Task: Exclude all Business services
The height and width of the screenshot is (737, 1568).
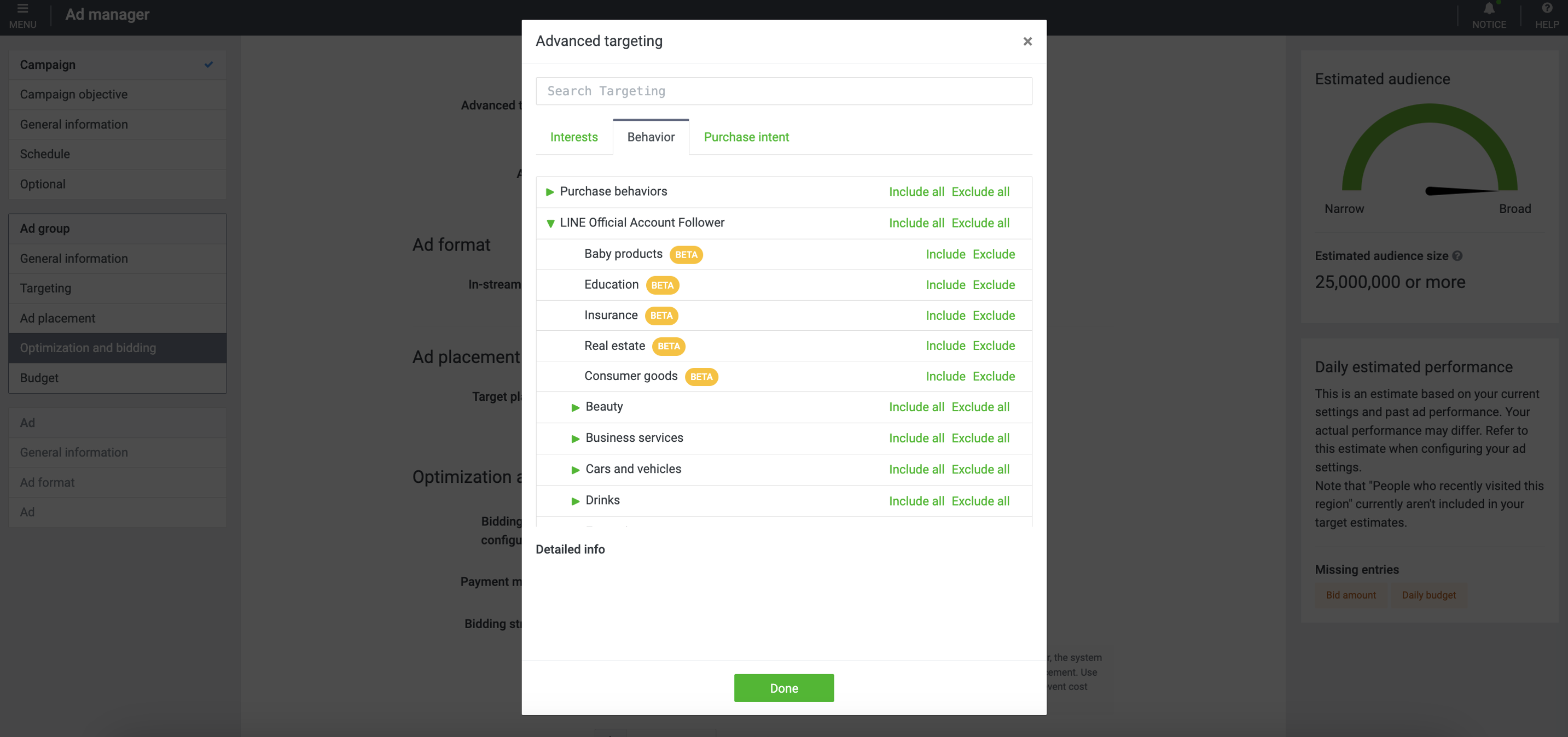Action: click(x=980, y=438)
